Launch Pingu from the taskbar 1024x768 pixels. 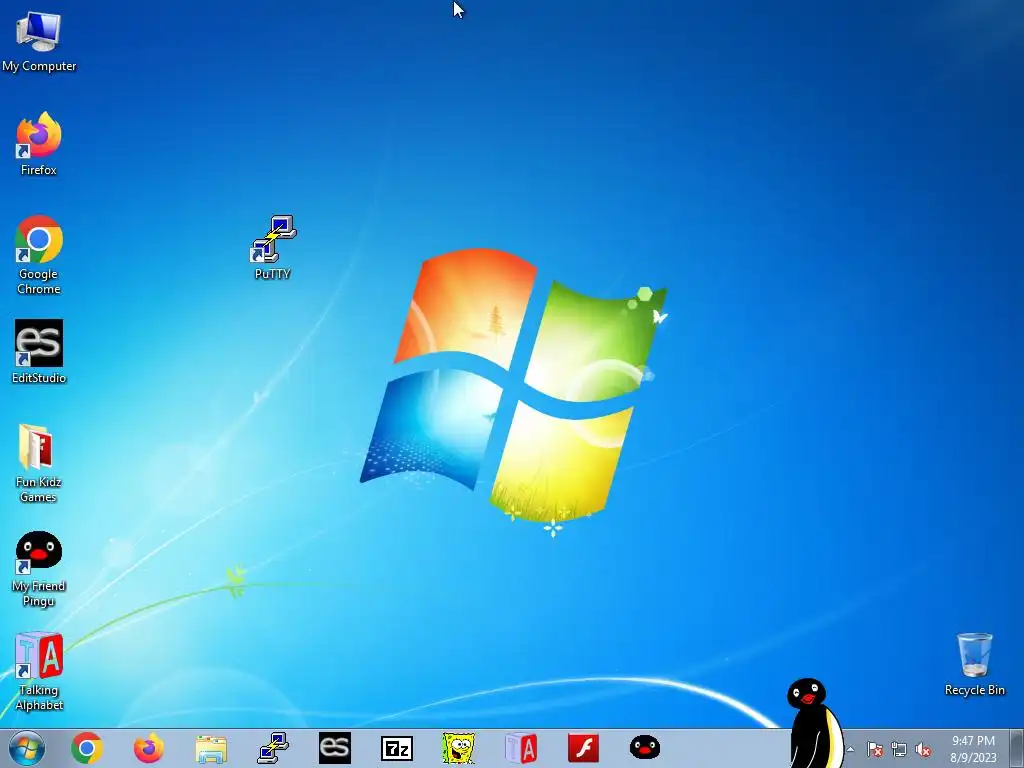click(645, 748)
